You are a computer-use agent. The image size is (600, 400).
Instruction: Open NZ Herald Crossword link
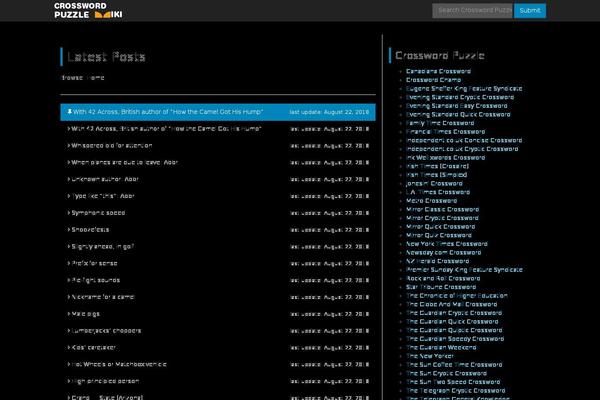click(437, 261)
